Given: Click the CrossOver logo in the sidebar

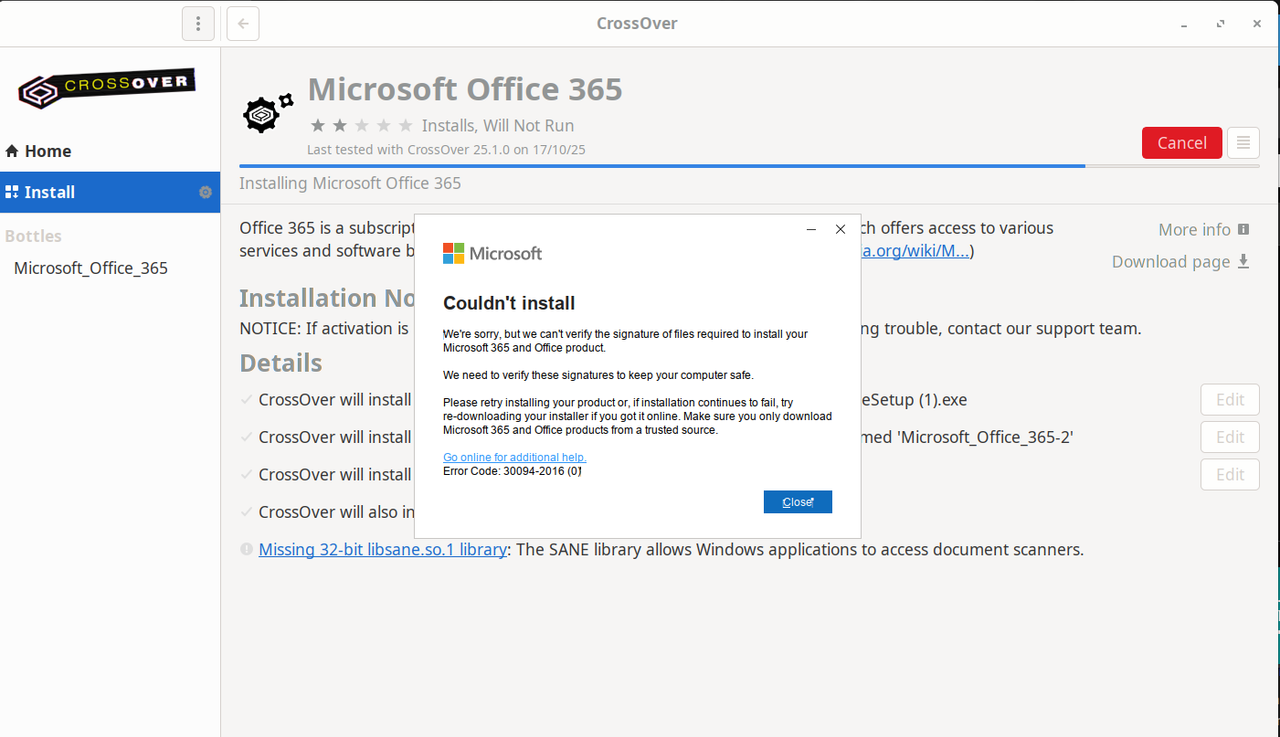Looking at the screenshot, I should click(107, 87).
